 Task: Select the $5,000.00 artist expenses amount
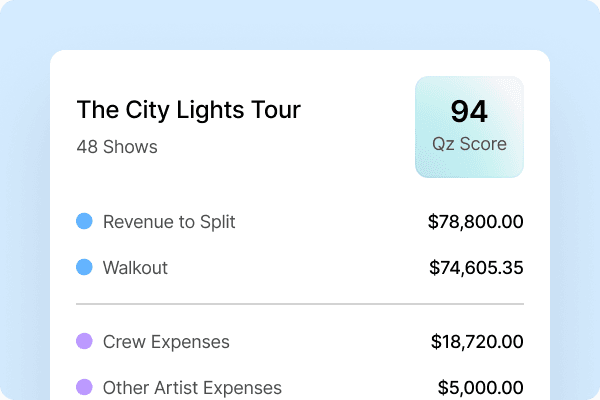tap(480, 387)
